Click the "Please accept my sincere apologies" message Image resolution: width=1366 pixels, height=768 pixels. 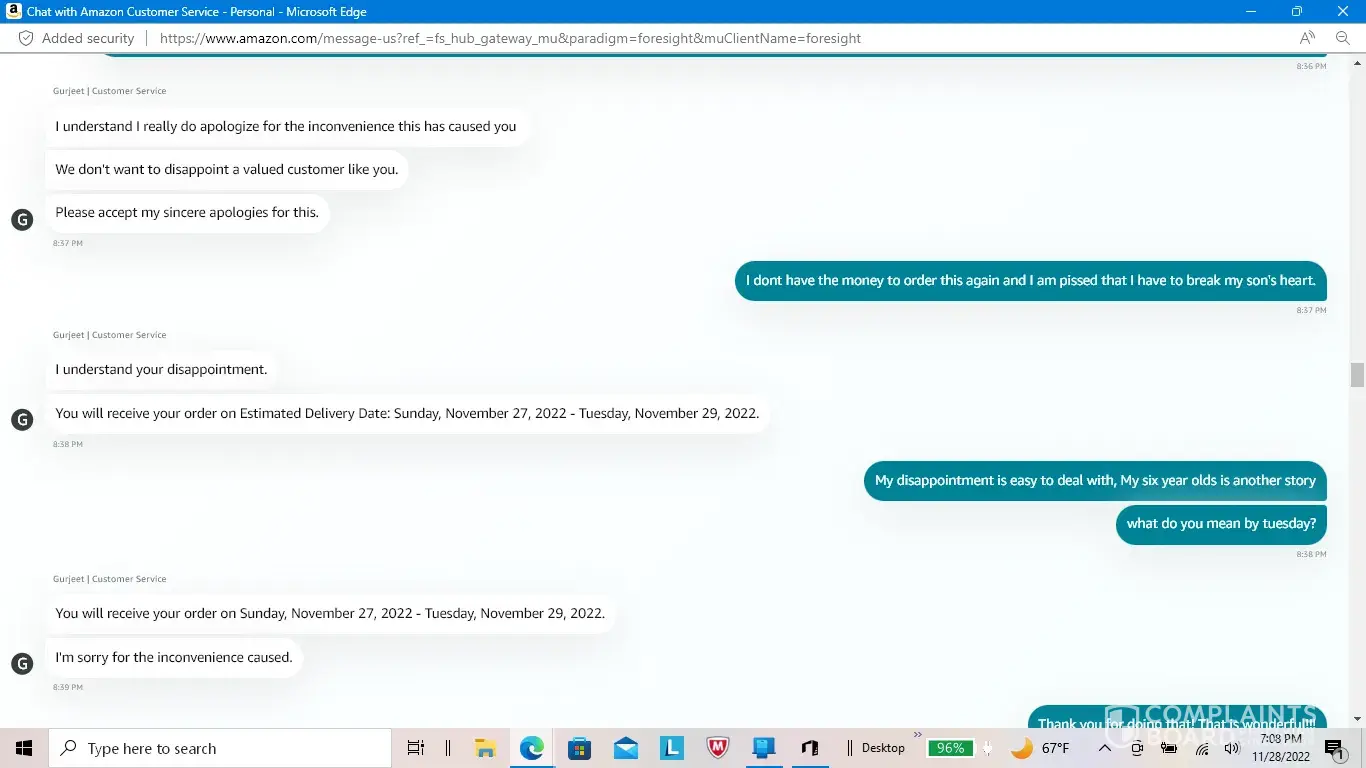pyautogui.click(x=187, y=212)
